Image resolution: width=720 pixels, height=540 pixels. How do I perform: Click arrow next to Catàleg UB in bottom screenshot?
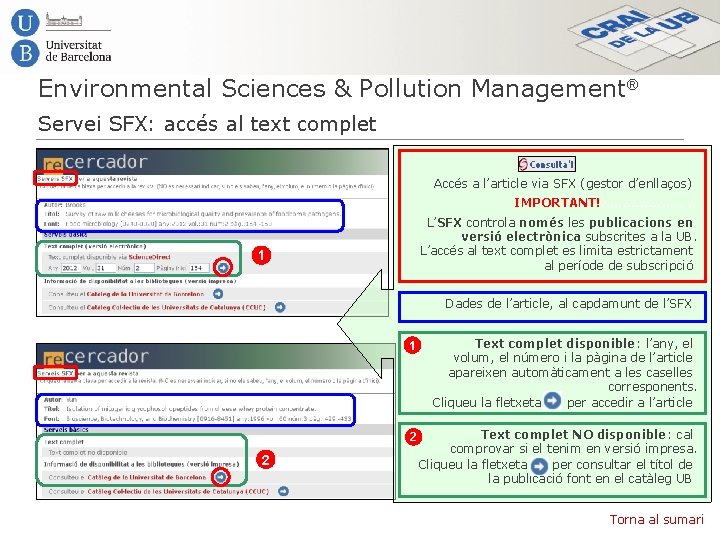(221, 477)
